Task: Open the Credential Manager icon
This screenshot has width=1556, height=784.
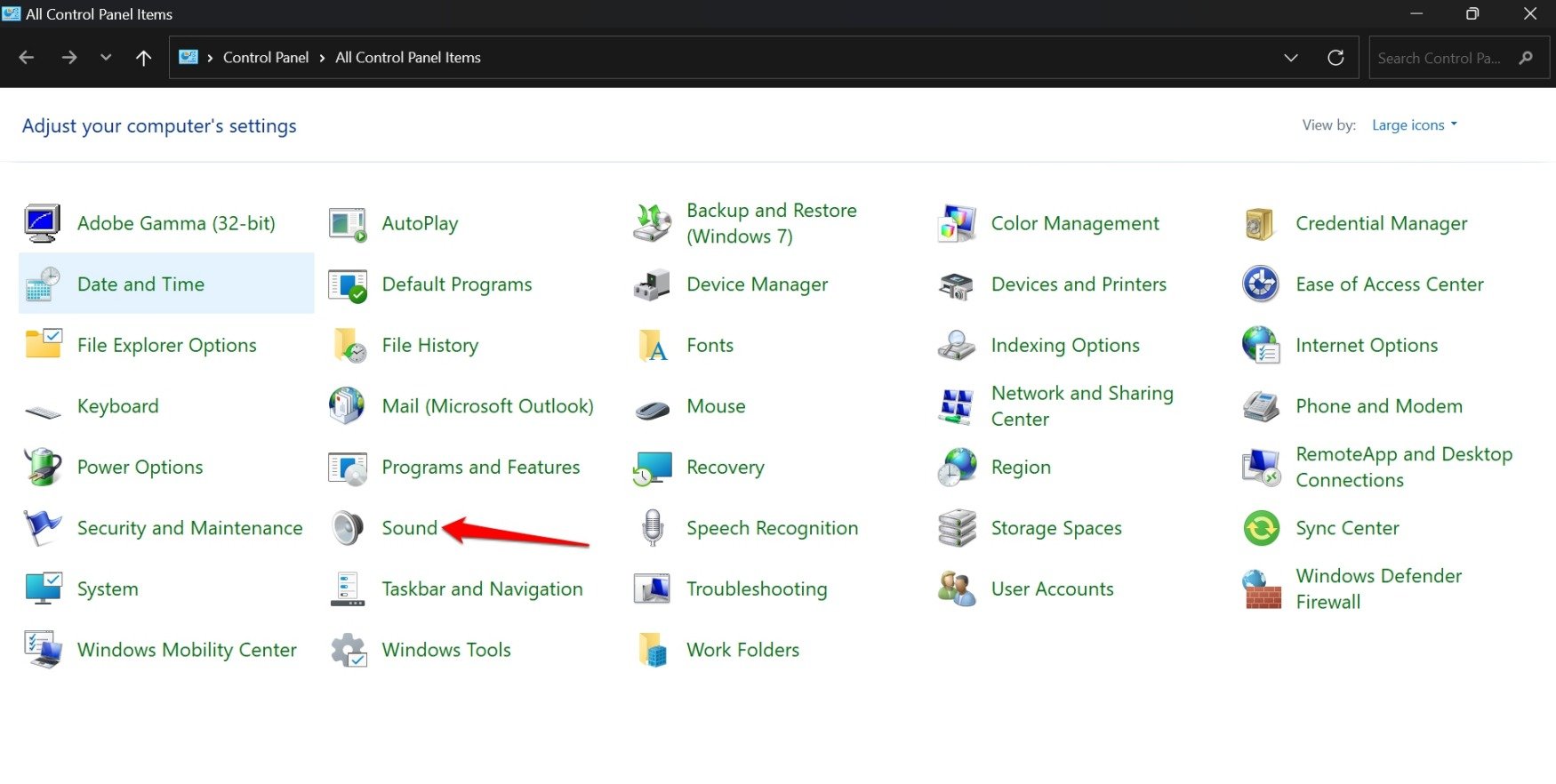Action: coord(1261,224)
